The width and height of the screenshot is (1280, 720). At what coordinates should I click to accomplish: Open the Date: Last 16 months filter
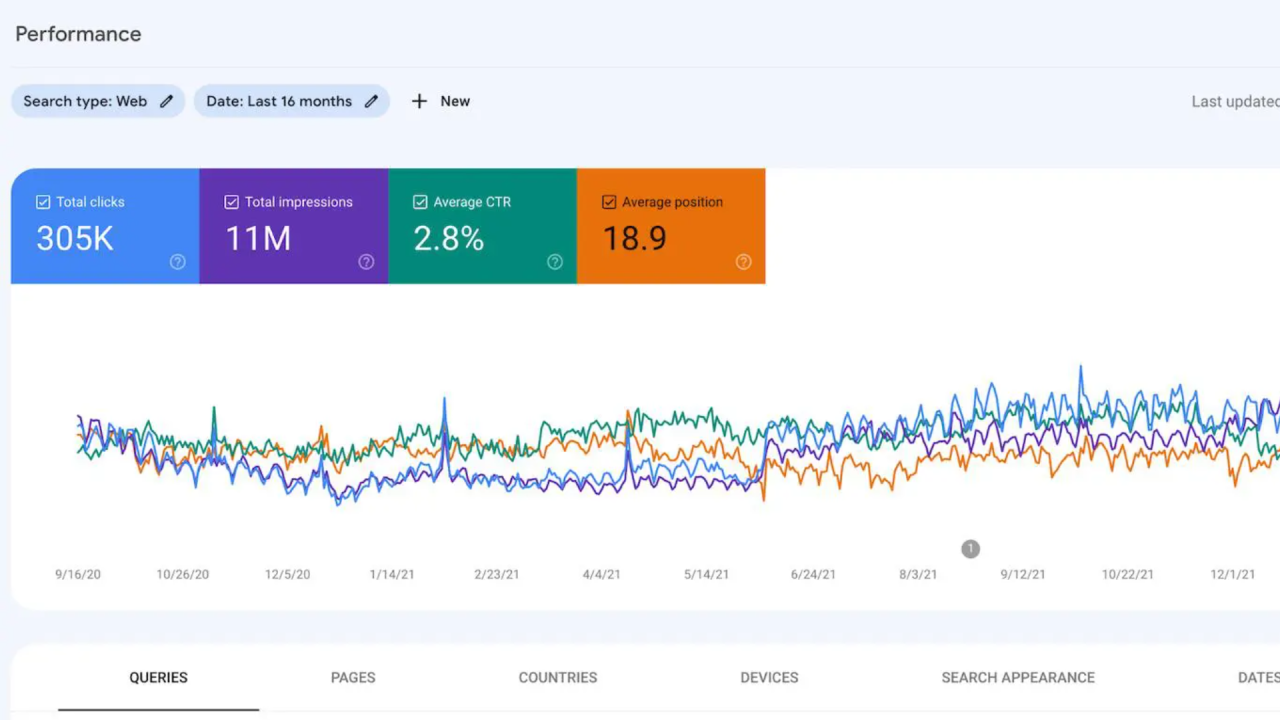click(x=279, y=101)
